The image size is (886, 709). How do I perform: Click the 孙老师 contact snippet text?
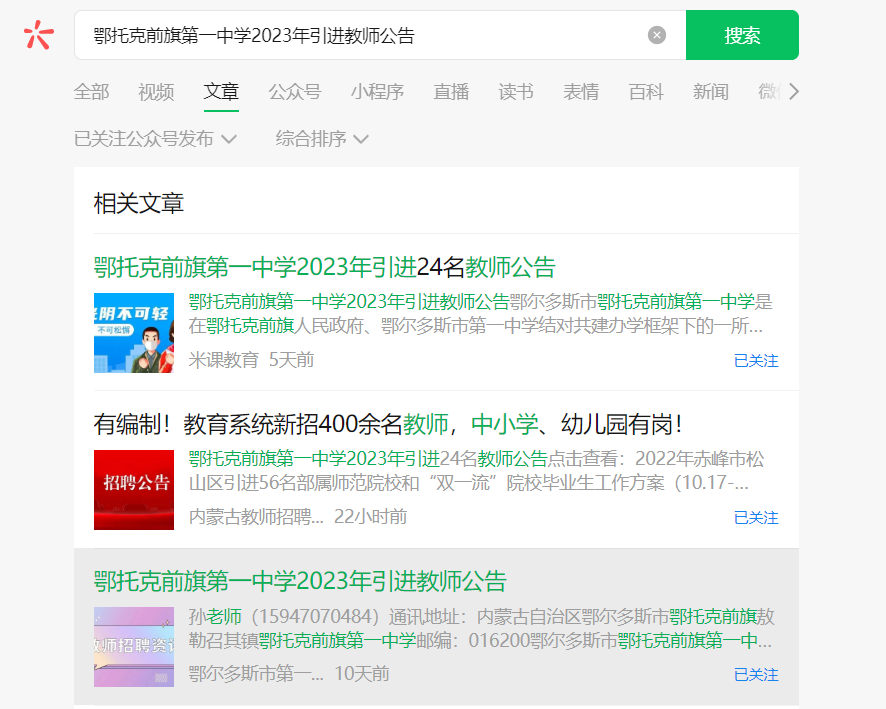[x=481, y=628]
